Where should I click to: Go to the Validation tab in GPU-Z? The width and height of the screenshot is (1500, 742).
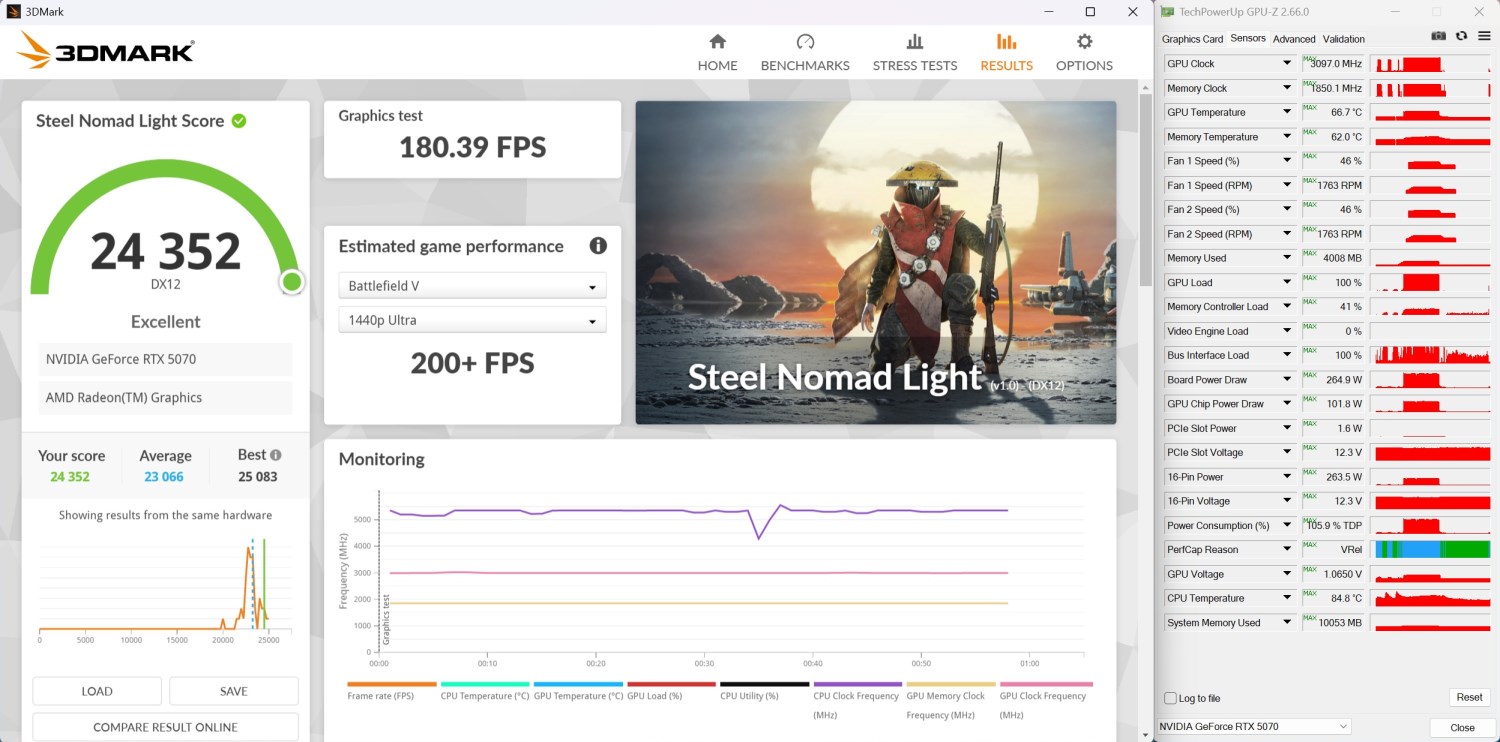(x=1344, y=39)
